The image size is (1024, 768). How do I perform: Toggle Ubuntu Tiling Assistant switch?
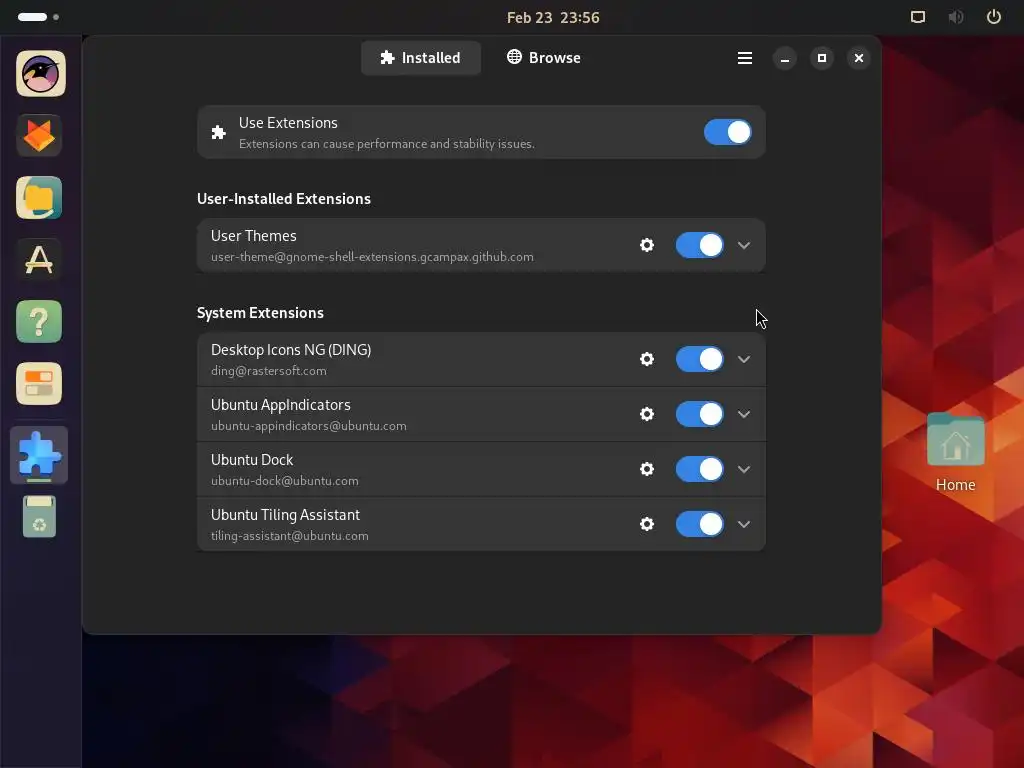pyautogui.click(x=699, y=524)
